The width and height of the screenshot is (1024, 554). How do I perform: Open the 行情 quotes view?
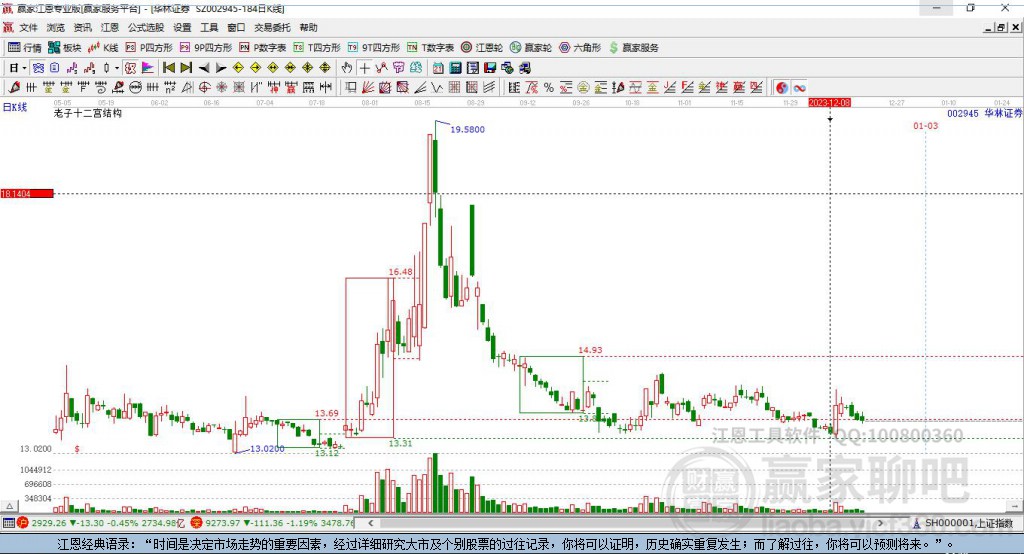pos(24,48)
